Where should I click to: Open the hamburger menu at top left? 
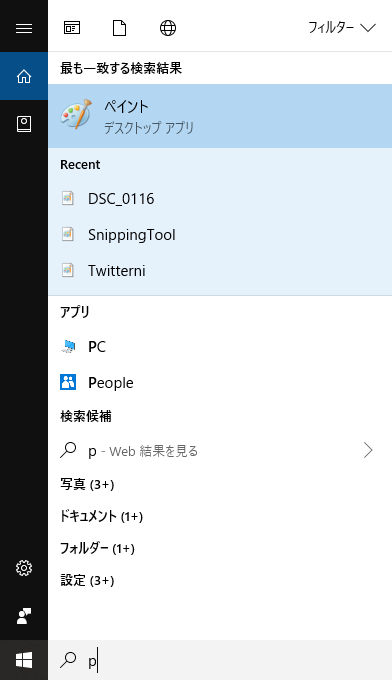click(24, 28)
